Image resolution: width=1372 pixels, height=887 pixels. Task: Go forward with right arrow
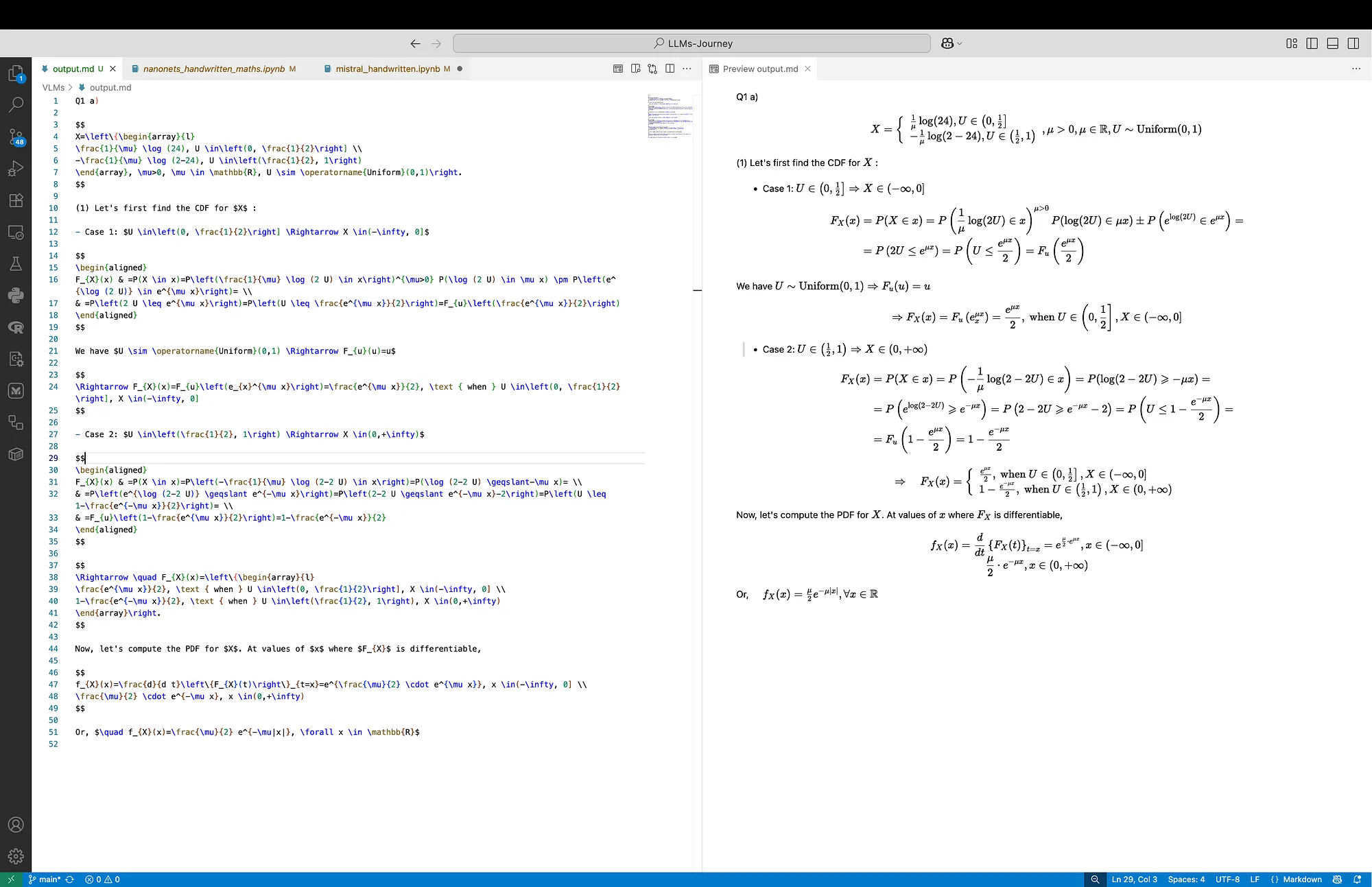coord(436,43)
